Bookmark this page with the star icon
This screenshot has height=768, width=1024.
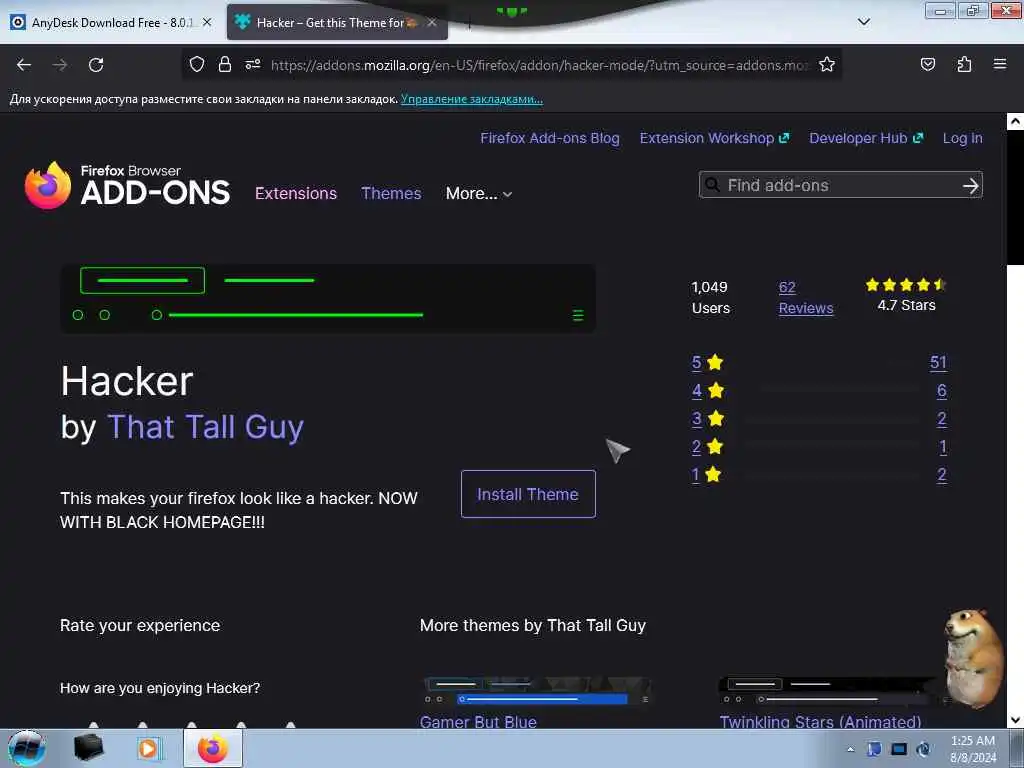click(x=827, y=64)
